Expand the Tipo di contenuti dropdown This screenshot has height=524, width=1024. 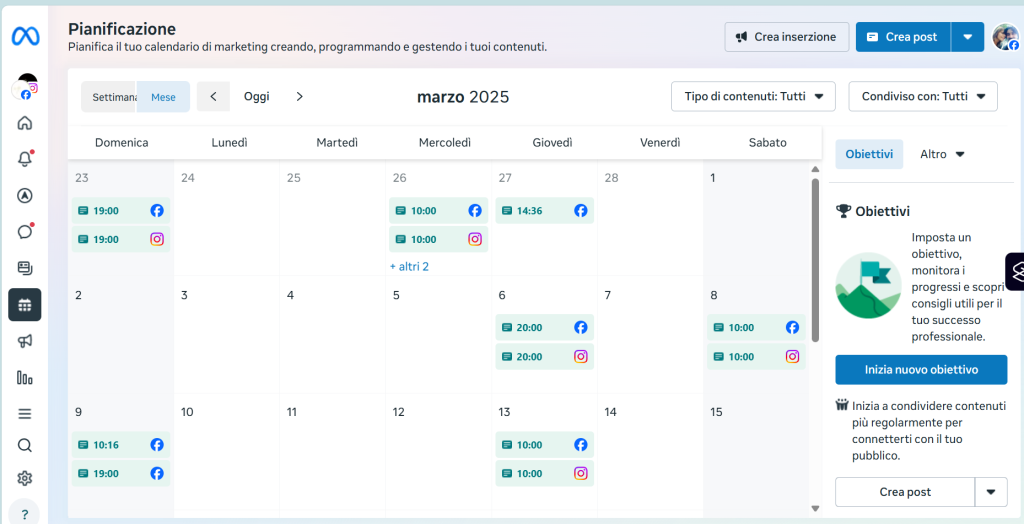[x=754, y=97]
